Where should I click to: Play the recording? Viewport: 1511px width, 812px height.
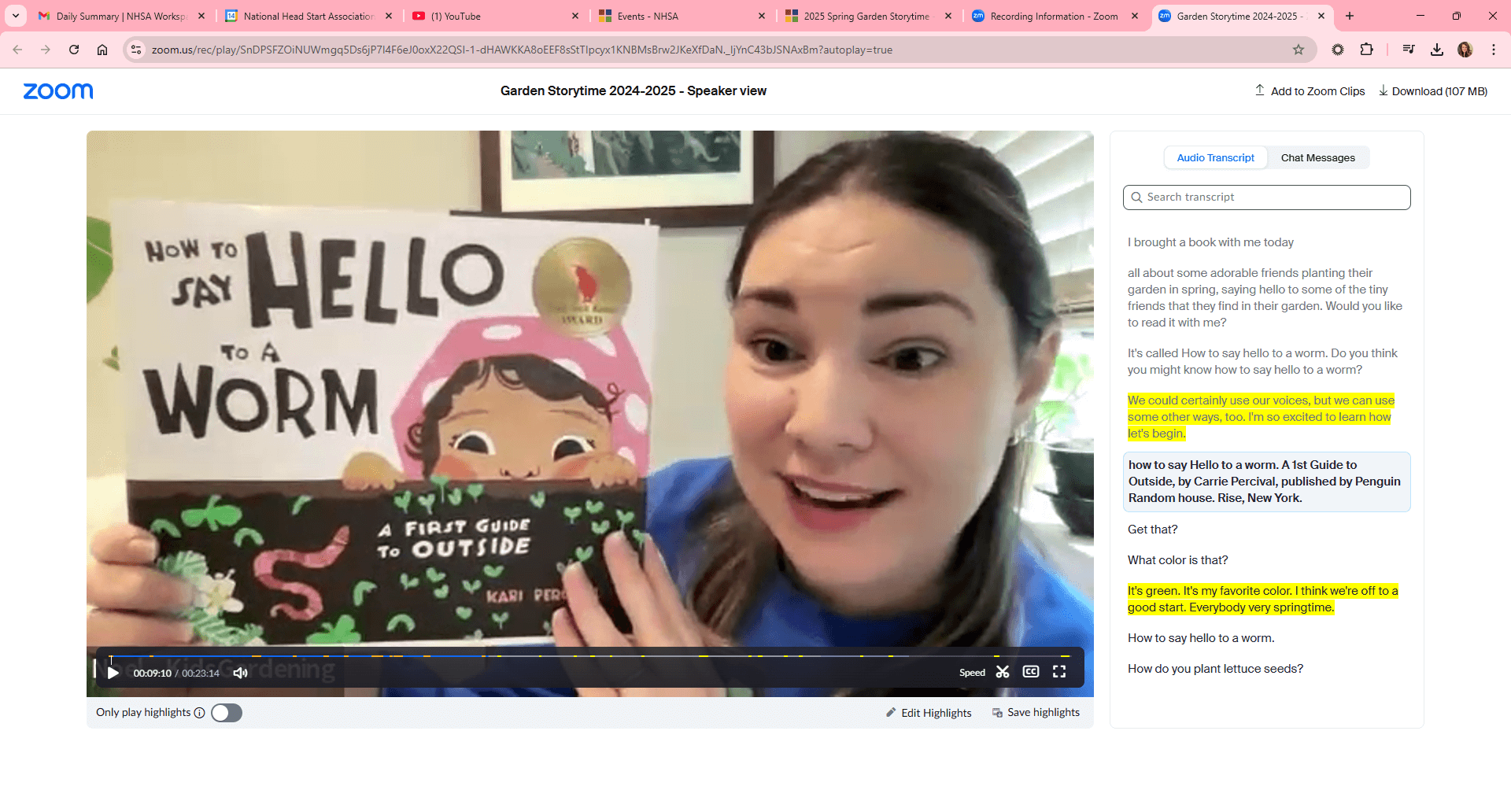(x=113, y=673)
